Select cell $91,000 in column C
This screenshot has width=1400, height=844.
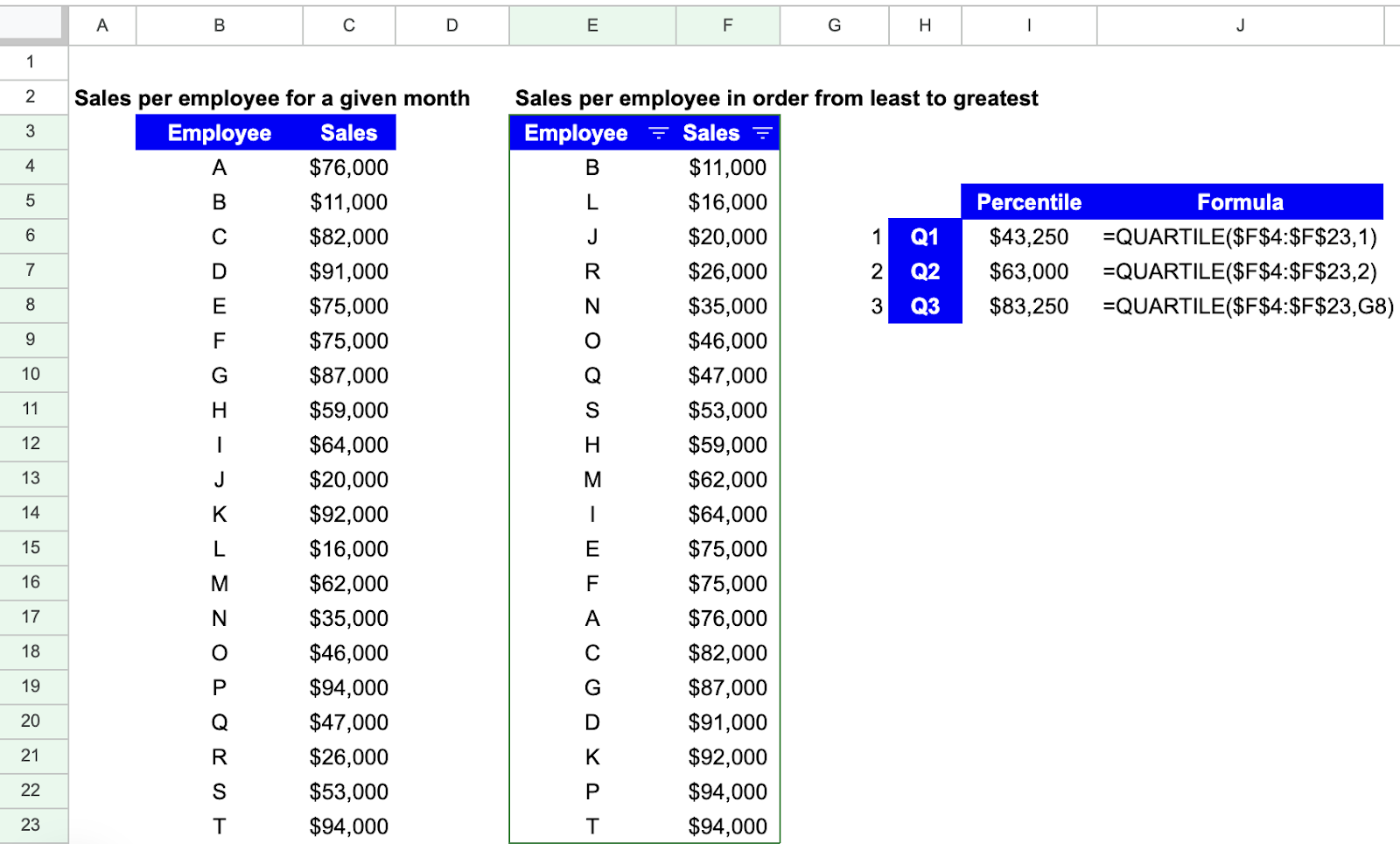pos(349,271)
